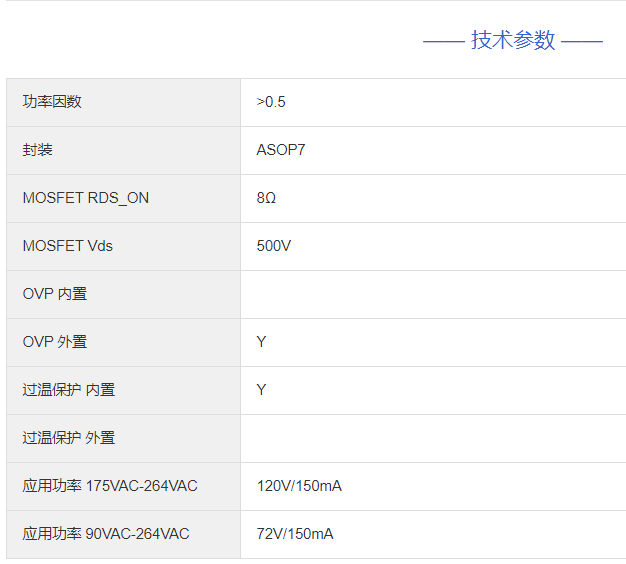Select the 过温保护 外置 label

[69, 438]
